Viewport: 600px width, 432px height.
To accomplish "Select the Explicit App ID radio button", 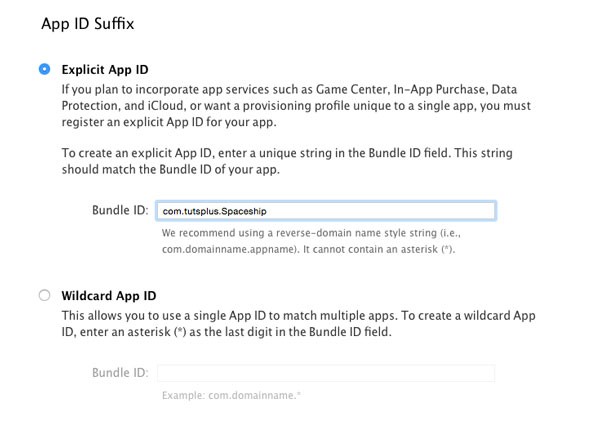I will coord(44,69).
